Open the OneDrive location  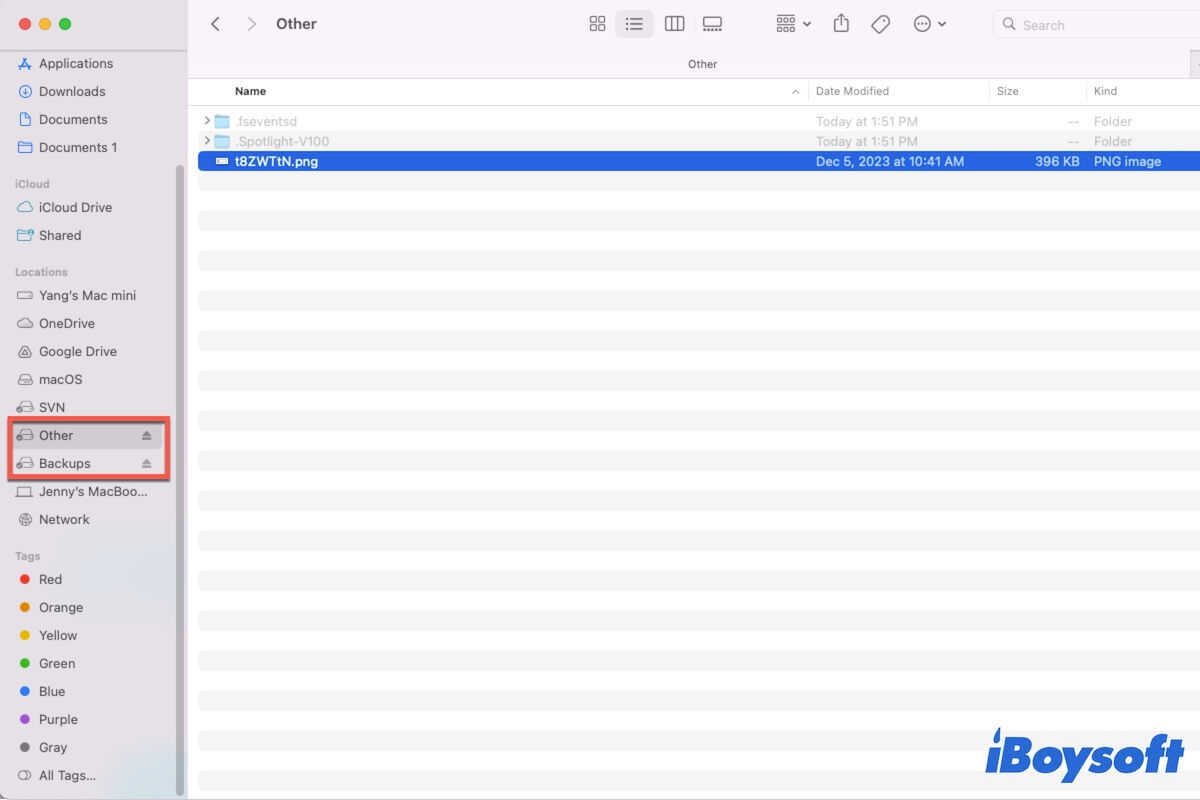[68, 323]
